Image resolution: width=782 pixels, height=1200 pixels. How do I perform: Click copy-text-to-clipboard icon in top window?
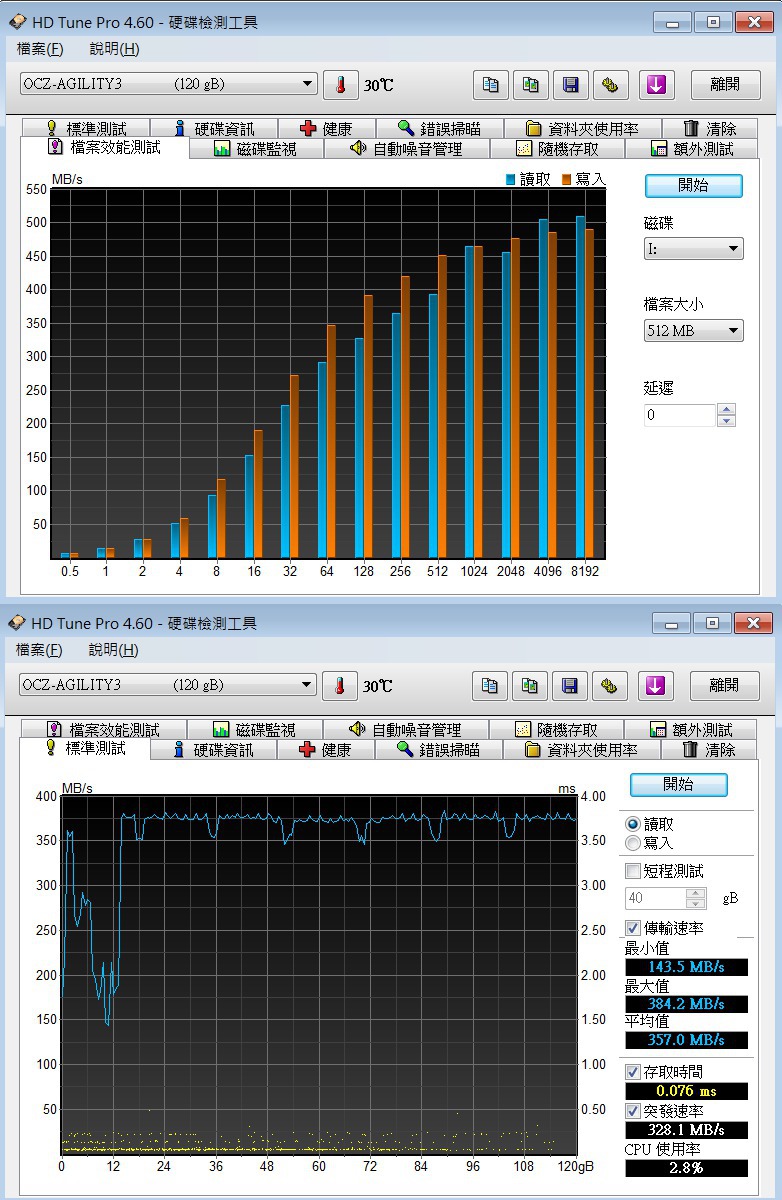(x=490, y=85)
